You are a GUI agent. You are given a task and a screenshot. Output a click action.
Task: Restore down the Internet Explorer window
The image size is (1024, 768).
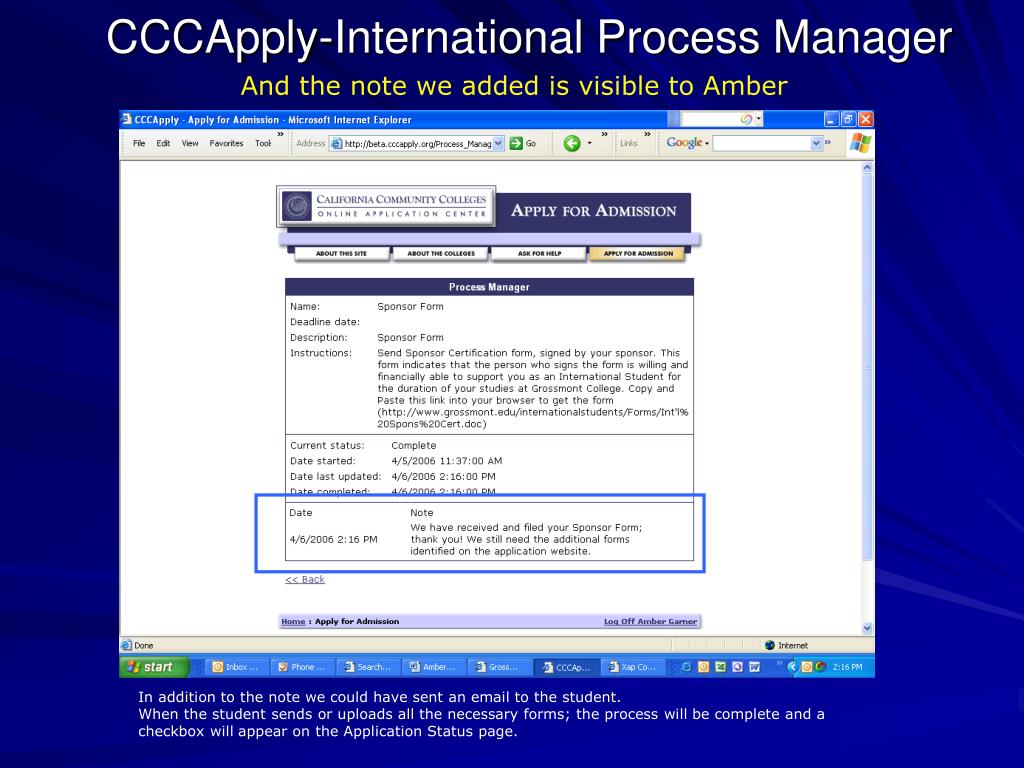click(x=848, y=119)
